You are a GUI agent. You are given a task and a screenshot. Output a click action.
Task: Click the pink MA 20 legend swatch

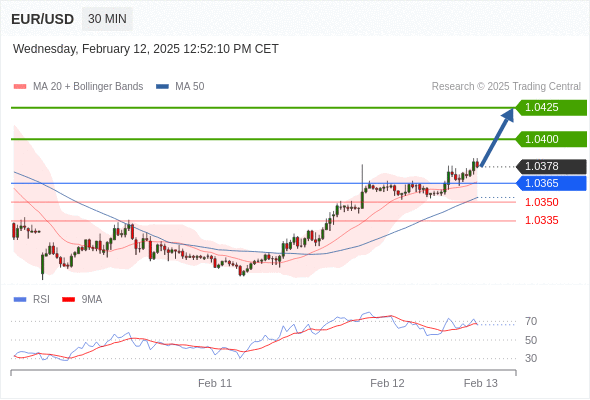(x=20, y=87)
